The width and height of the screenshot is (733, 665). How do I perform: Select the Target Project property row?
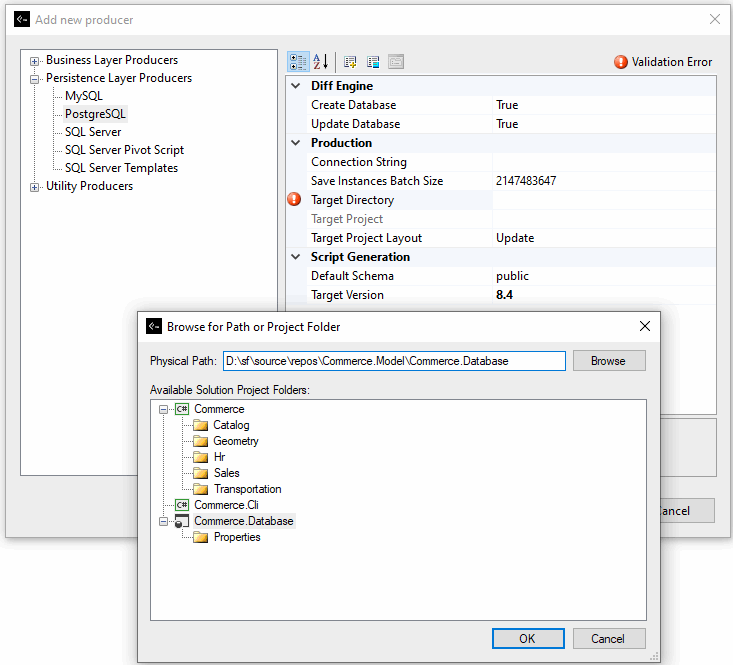coord(511,219)
